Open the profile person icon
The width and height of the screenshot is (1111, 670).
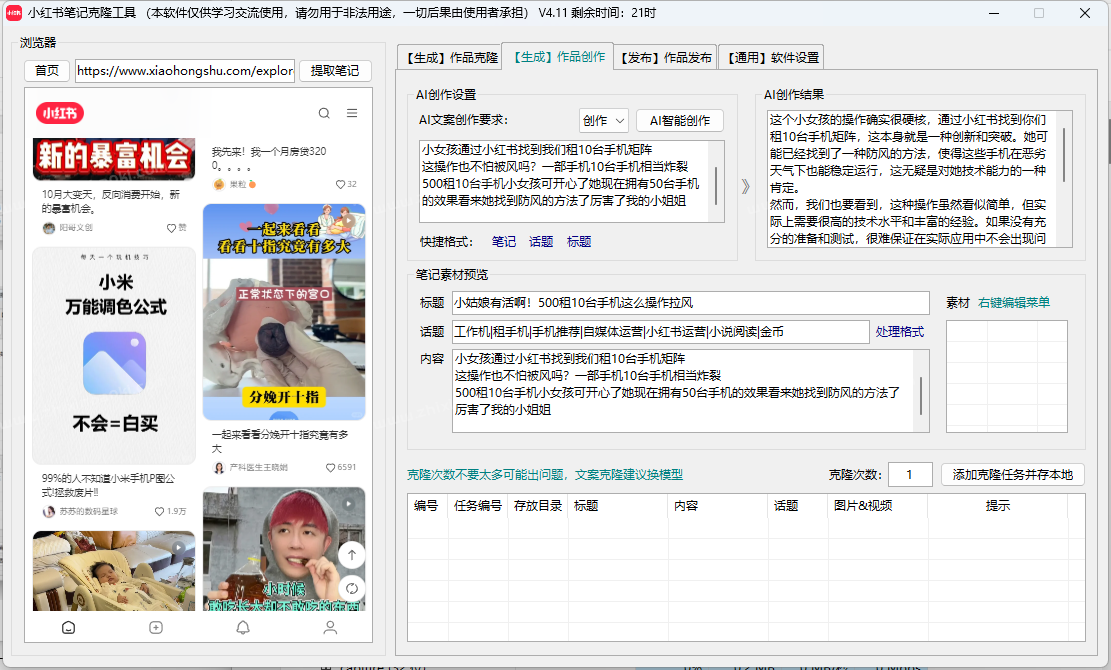tap(330, 627)
